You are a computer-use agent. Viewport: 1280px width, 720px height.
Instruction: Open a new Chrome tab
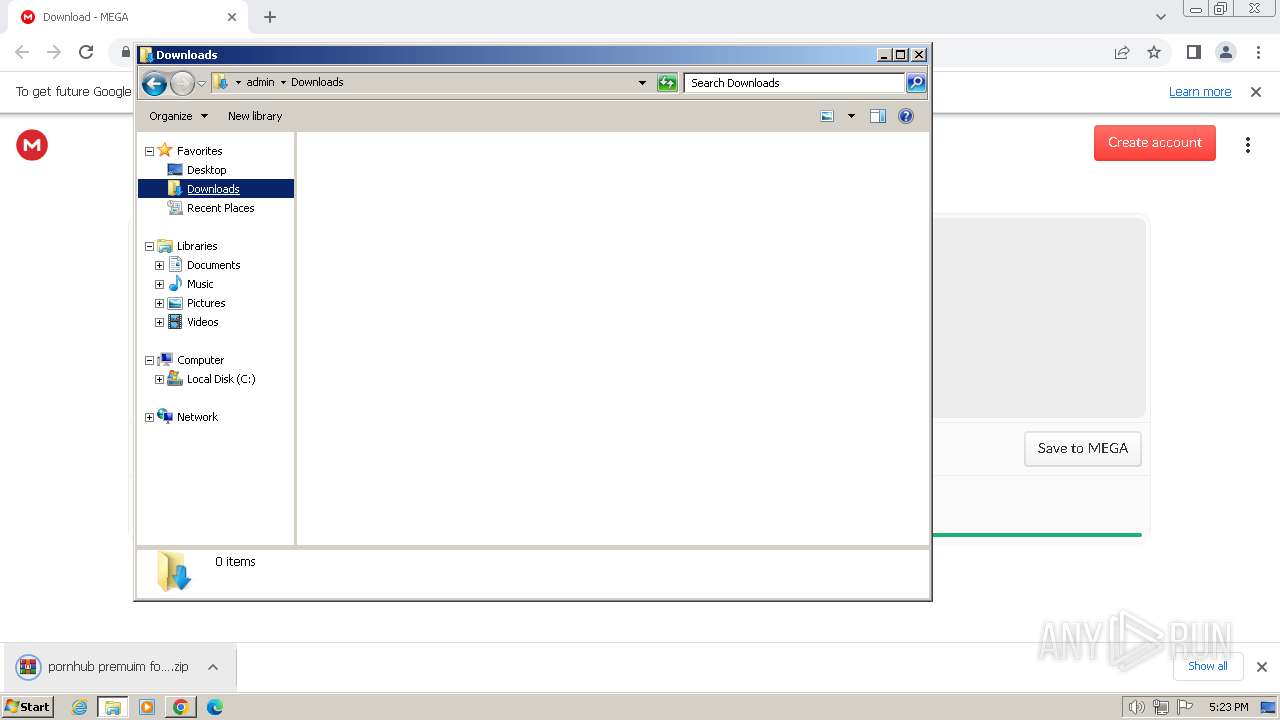270,17
